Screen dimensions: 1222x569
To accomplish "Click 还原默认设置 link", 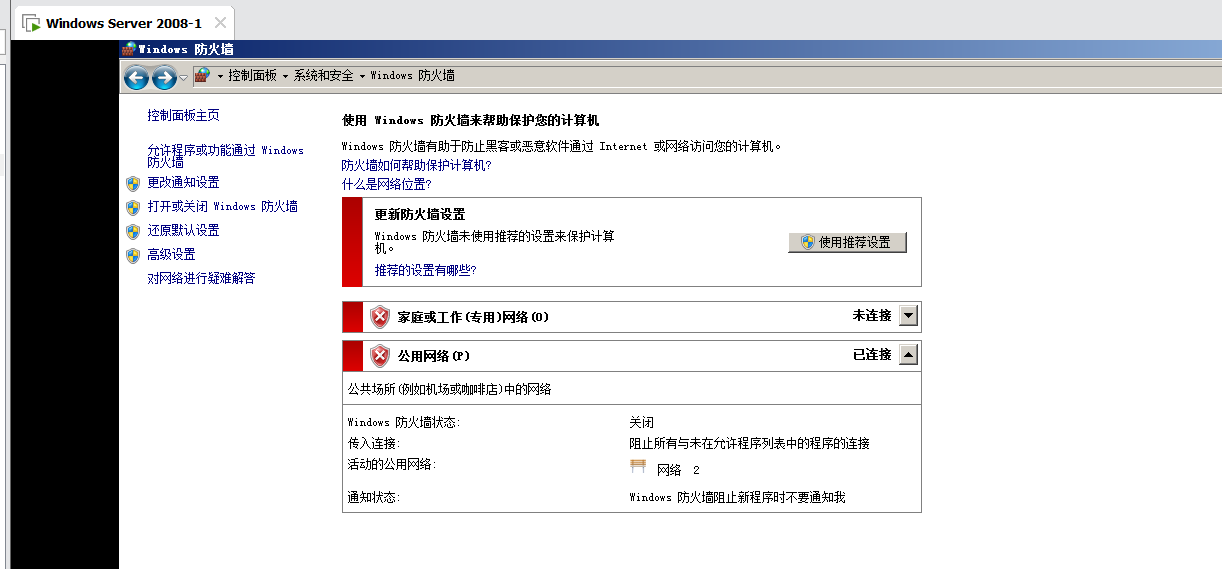I will pos(183,231).
